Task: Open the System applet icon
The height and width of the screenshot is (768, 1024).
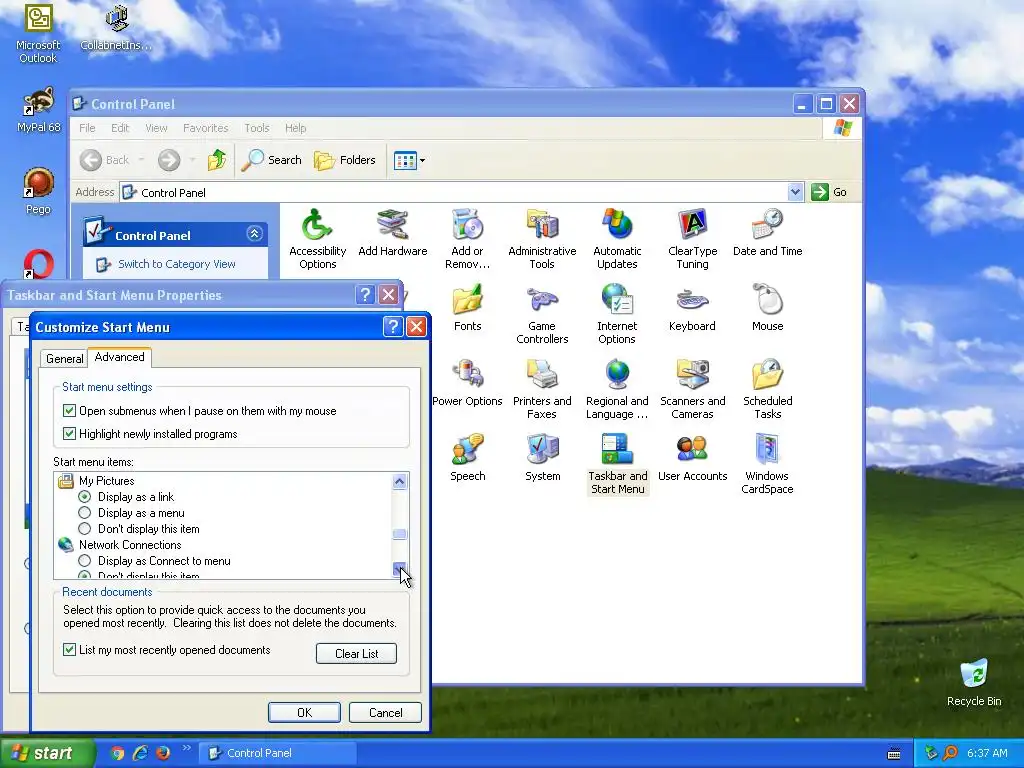Action: [x=543, y=458]
